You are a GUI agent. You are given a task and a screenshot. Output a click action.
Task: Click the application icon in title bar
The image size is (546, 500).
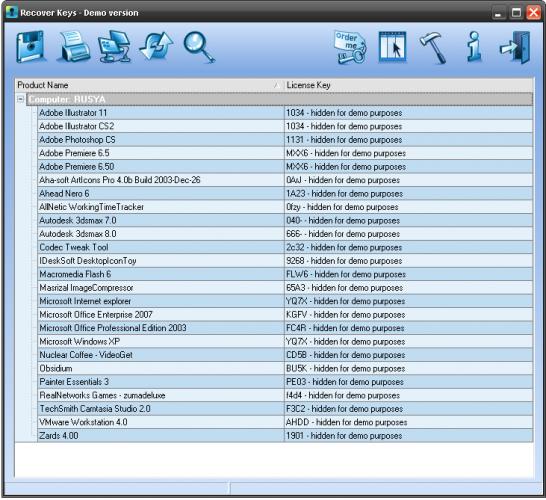pos(11,12)
